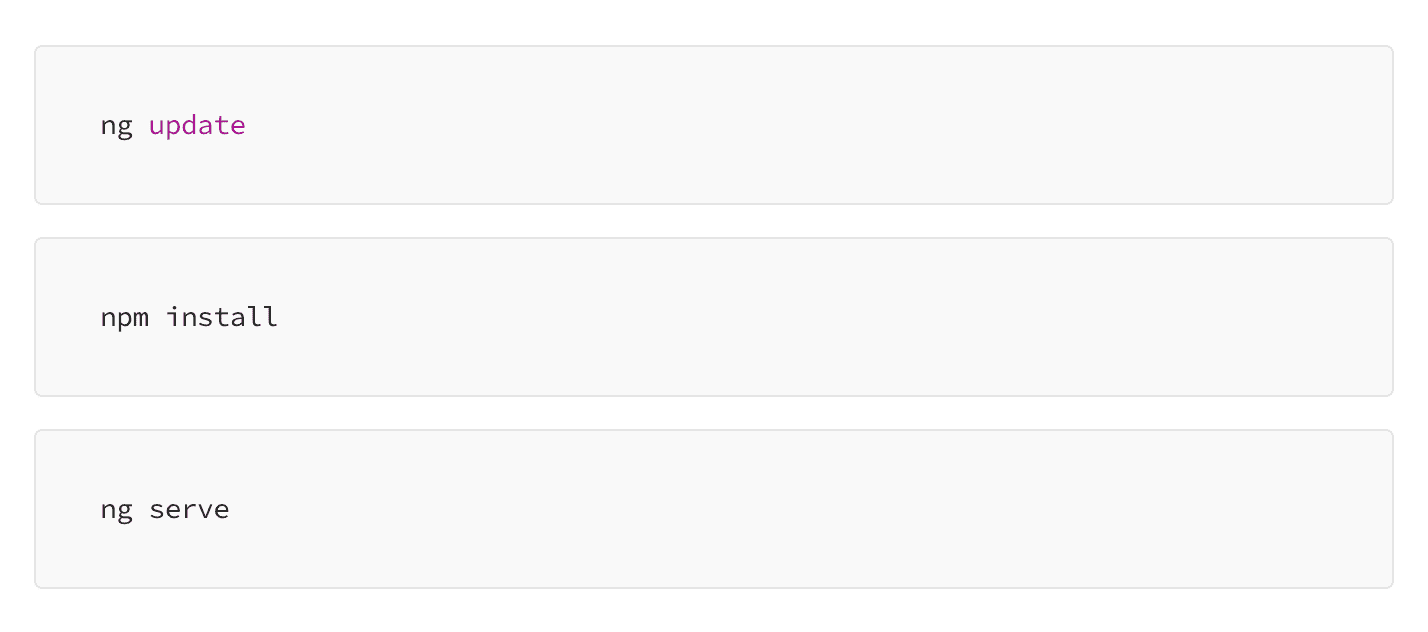Viewport: 1428px width, 632px height.
Task: Place cursor at end of "ng serve" line
Action: click(232, 510)
